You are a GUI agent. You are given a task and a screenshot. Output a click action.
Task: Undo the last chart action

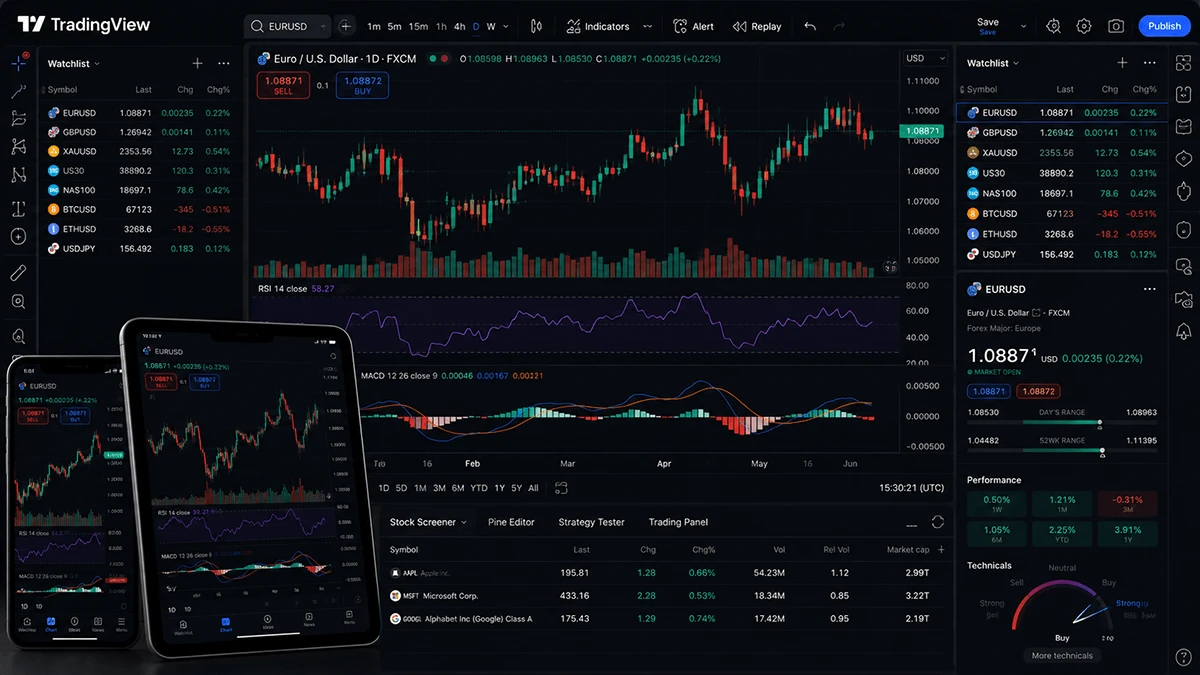pyautogui.click(x=810, y=26)
